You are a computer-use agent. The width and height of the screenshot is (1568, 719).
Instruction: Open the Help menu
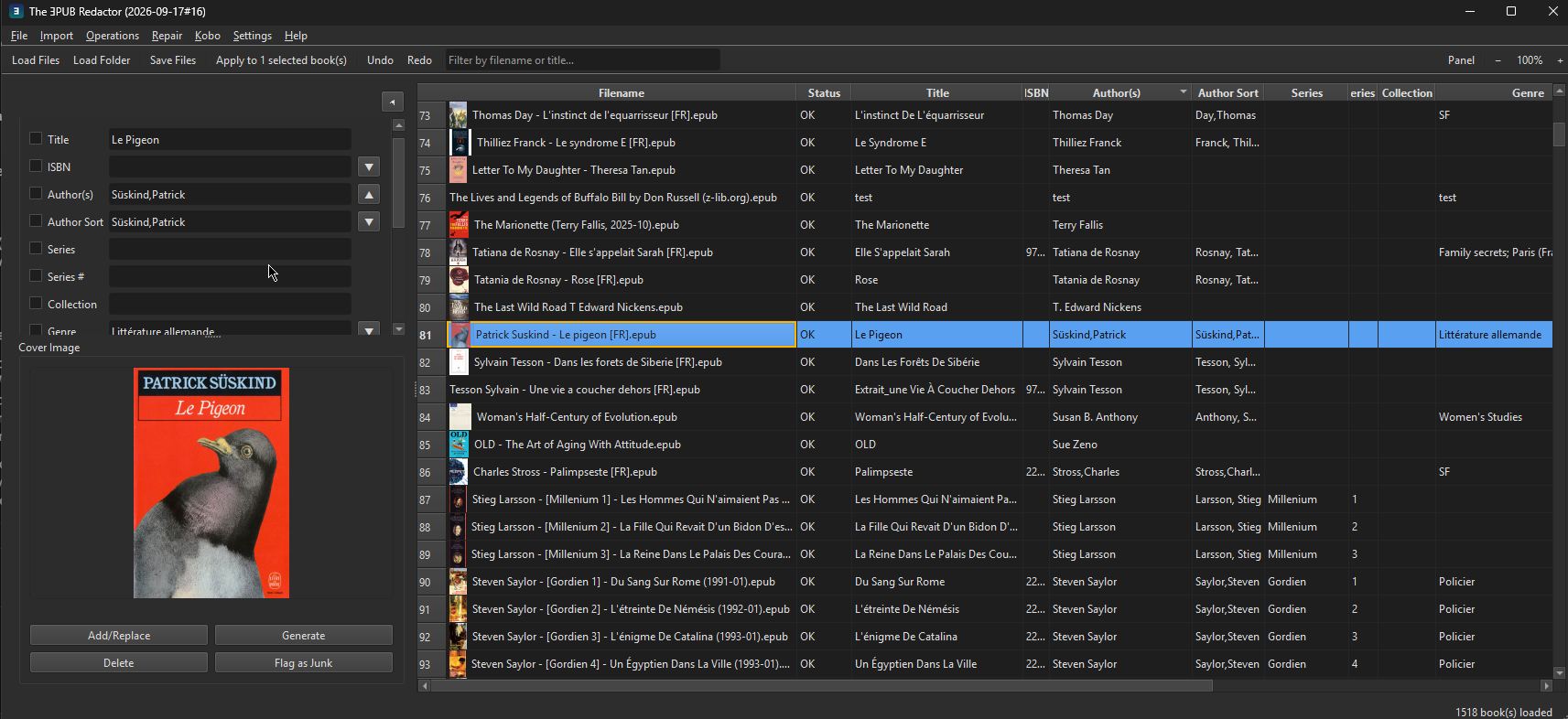click(296, 36)
